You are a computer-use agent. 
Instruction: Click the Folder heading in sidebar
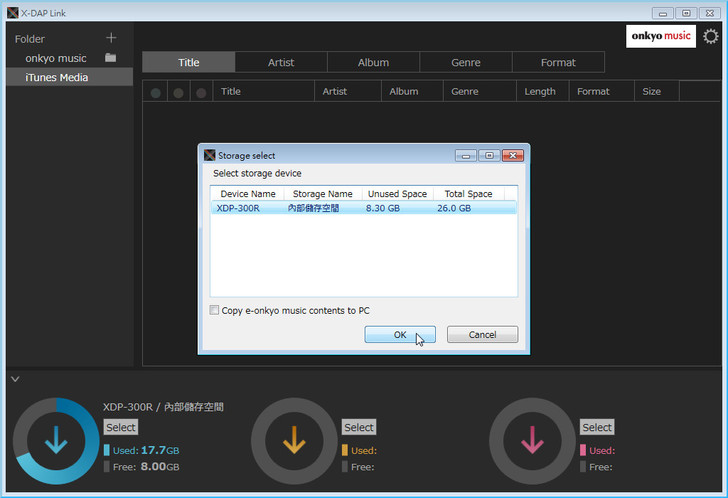30,39
